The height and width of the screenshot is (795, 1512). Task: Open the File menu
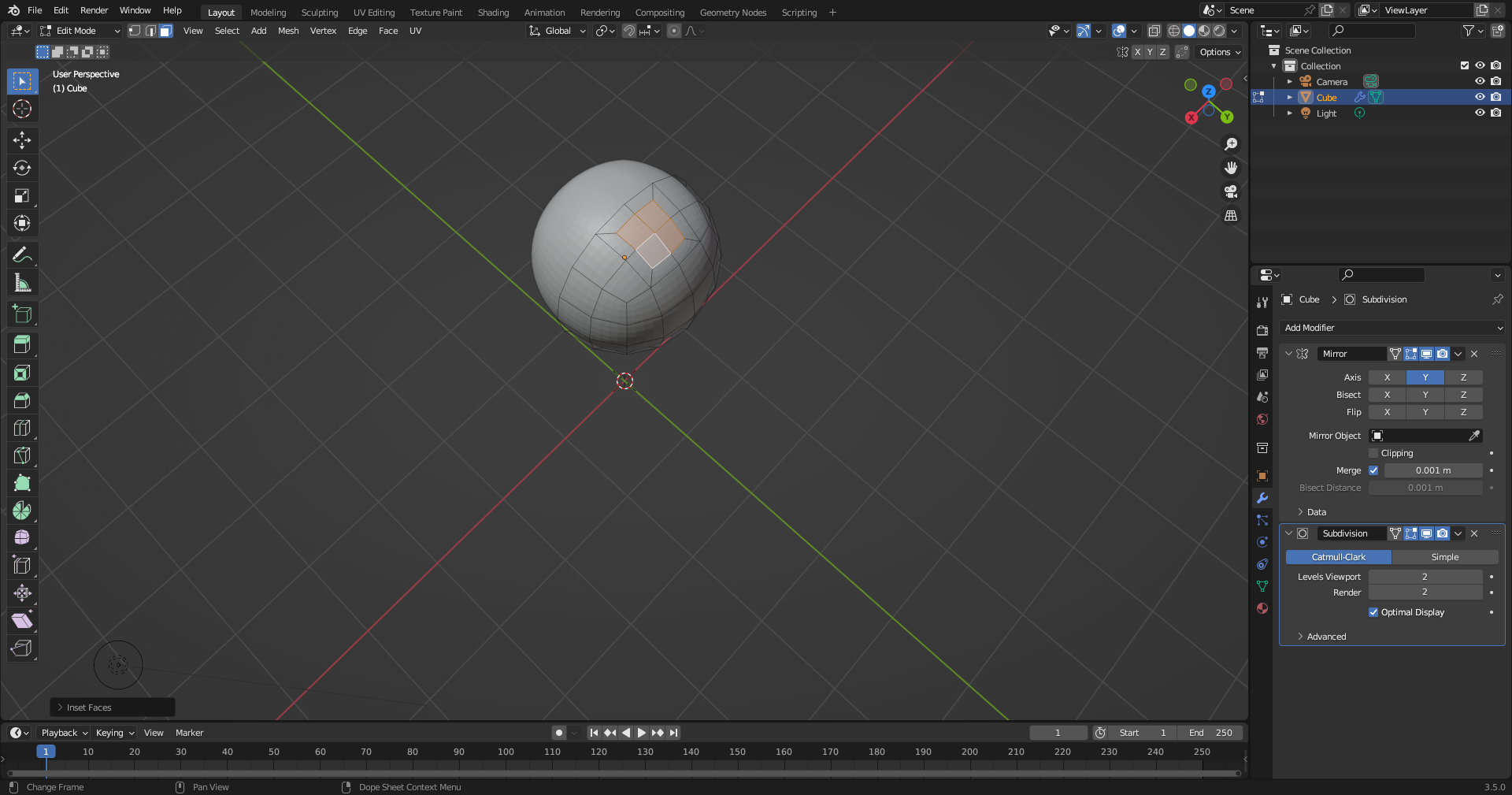tap(35, 10)
